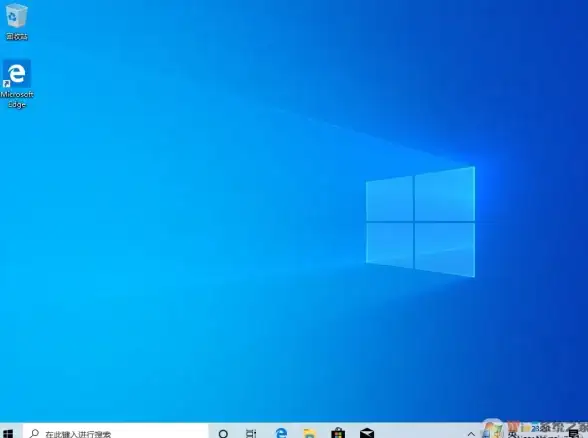This screenshot has width=588, height=438.
Task: Launch Edge from the taskbar
Action: coord(281,433)
